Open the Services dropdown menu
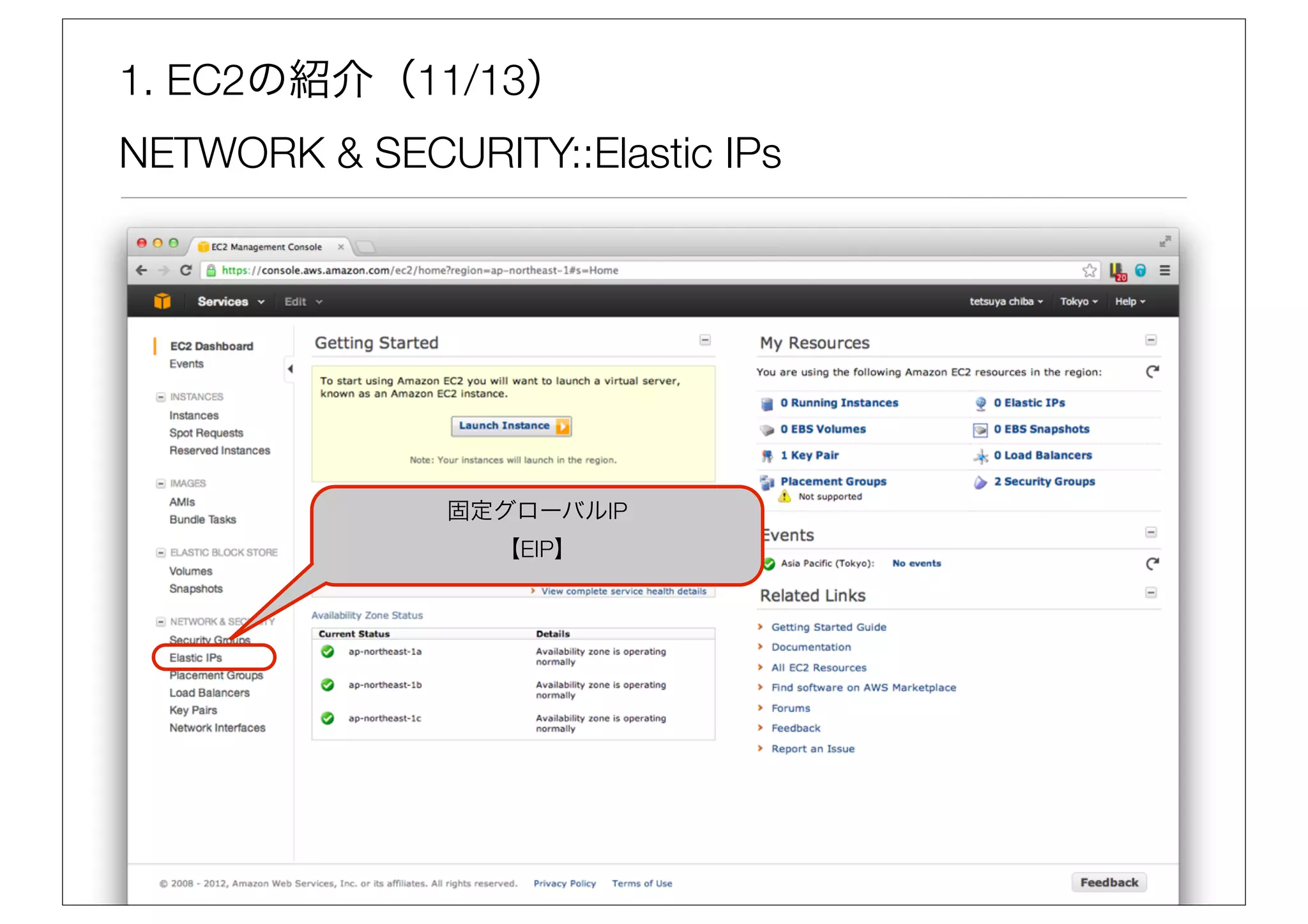This screenshot has width=1308, height=924. click(x=231, y=301)
